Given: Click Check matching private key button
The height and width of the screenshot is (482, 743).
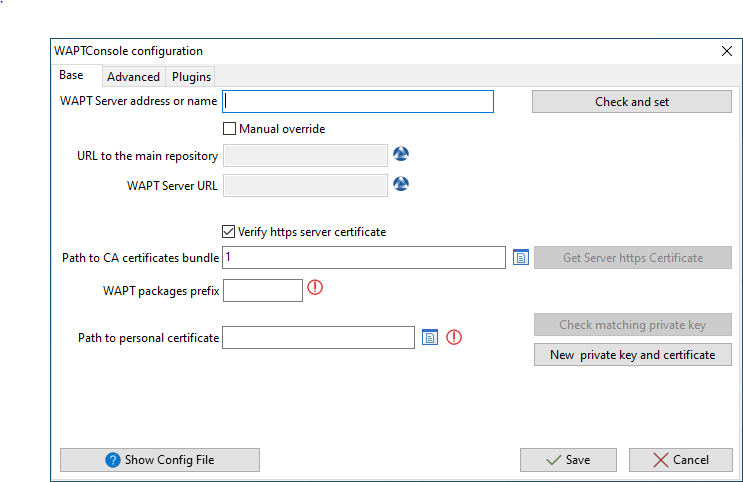Looking at the screenshot, I should [x=633, y=325].
